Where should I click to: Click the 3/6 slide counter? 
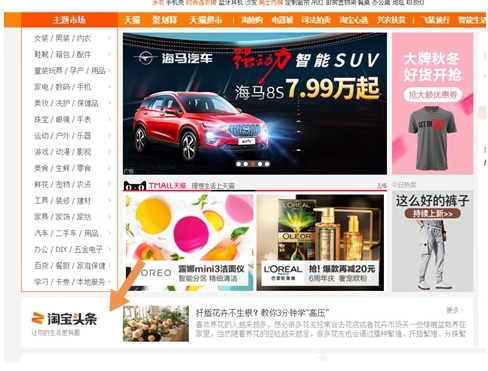[382, 185]
